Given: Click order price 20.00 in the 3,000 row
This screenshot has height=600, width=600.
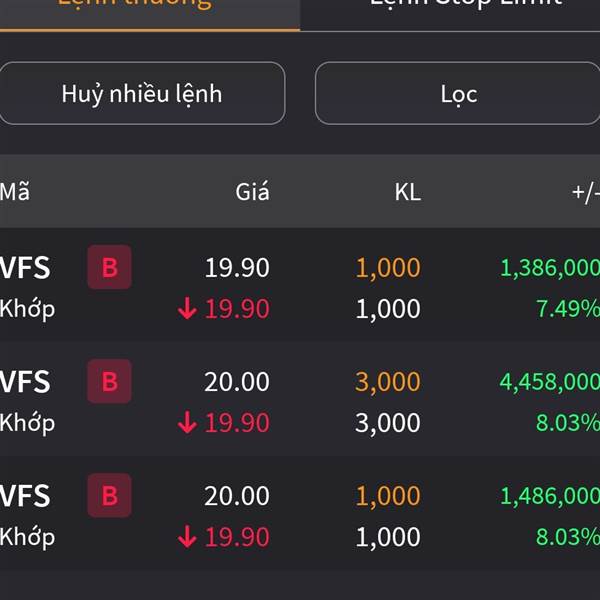Looking at the screenshot, I should (237, 382).
